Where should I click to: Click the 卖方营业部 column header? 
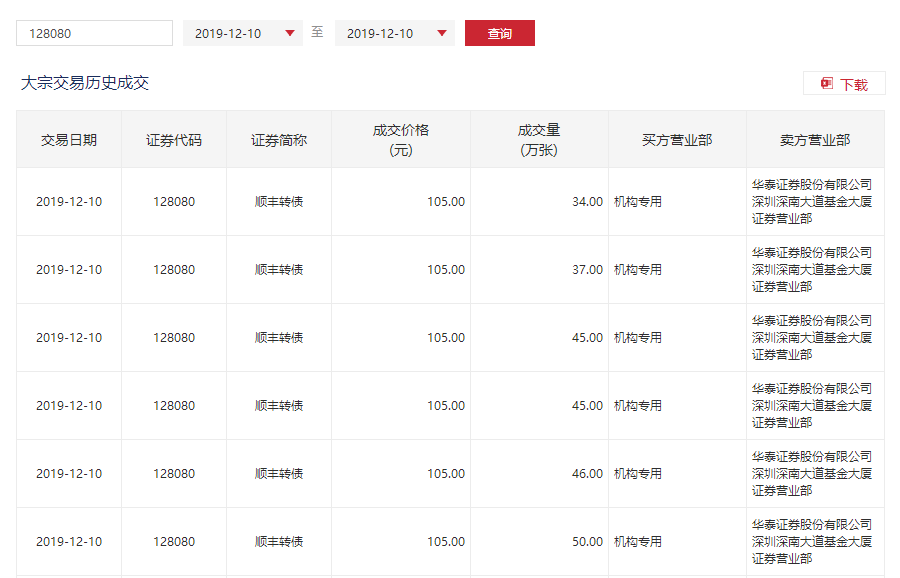coord(815,140)
